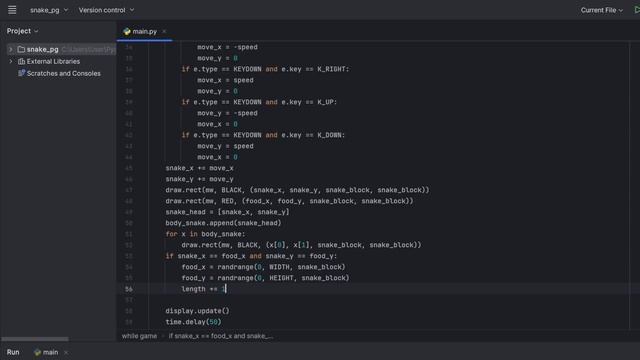The height and width of the screenshot is (360, 640).
Task: Open the Run tool window label
Action: click(13, 352)
